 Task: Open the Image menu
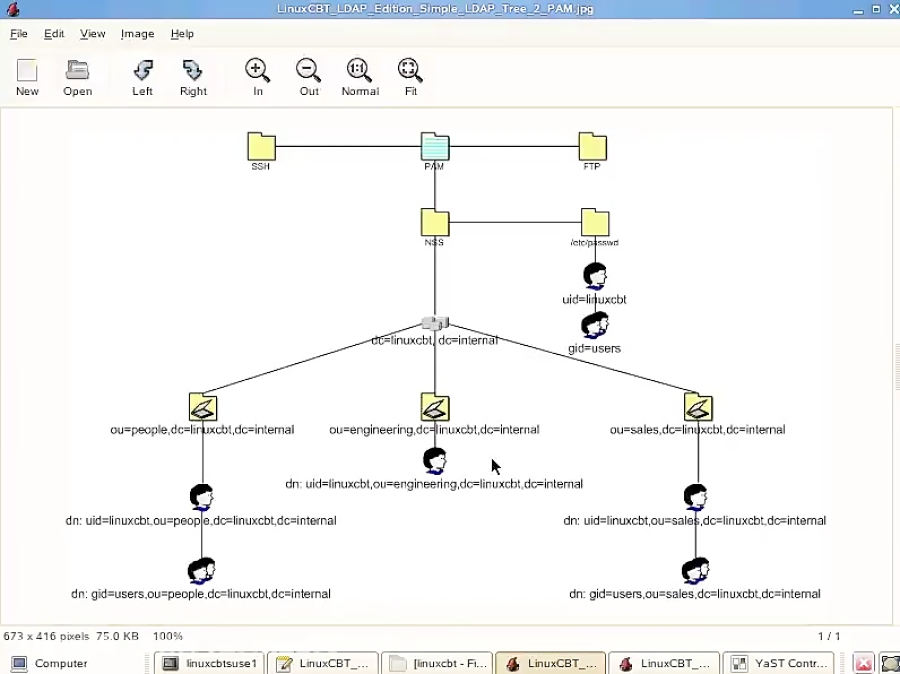coord(137,33)
